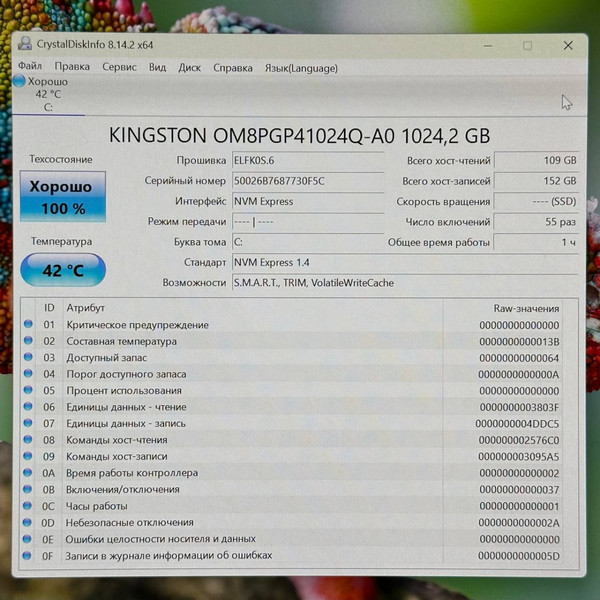The height and width of the screenshot is (600, 600).
Task: Select attribute Единицы данных - запись
Action: click(x=126, y=424)
